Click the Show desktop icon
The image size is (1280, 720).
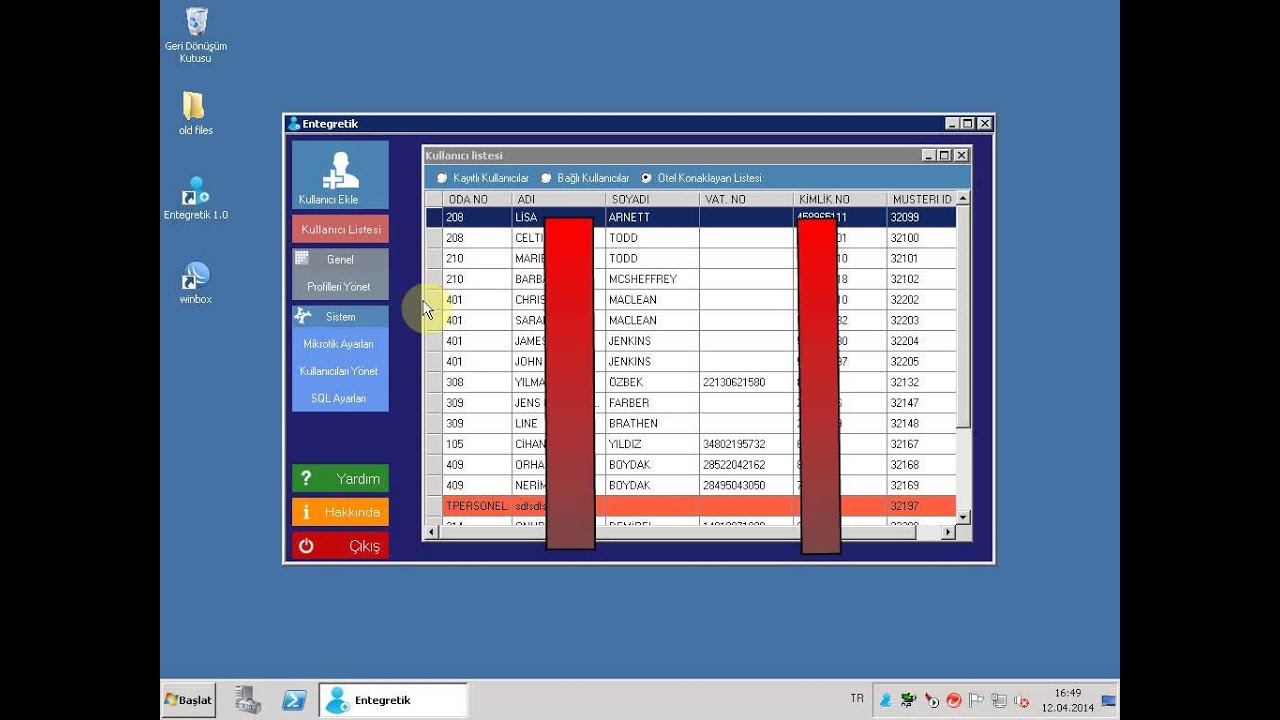(x=1109, y=700)
